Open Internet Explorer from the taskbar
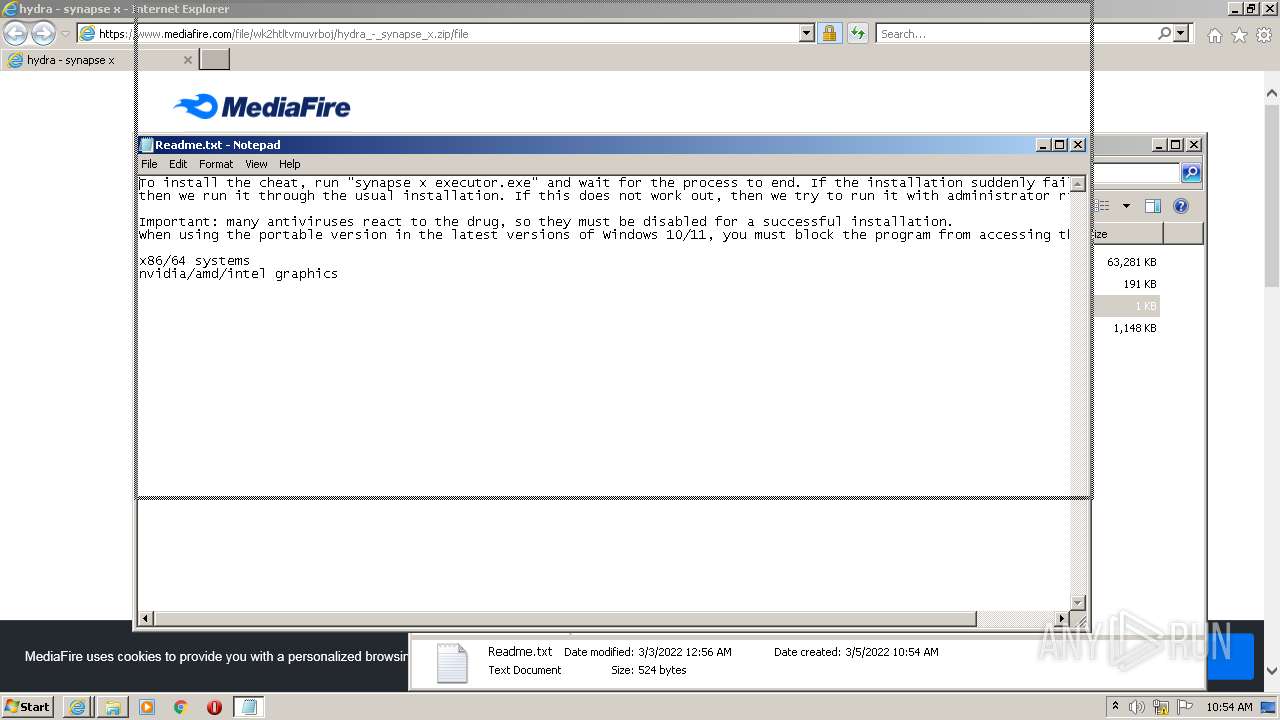This screenshot has width=1280, height=720. tap(78, 707)
